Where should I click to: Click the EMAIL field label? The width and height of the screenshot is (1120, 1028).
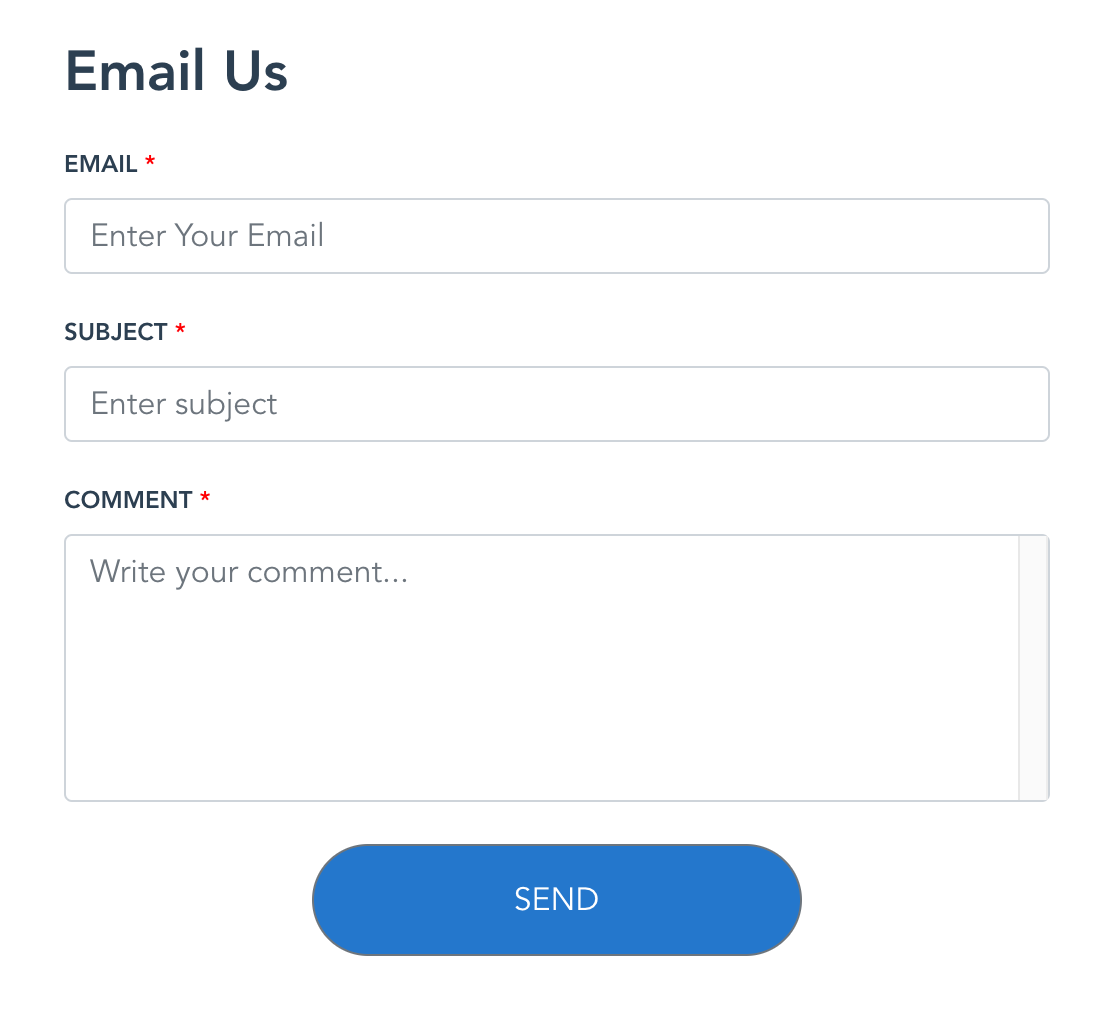pos(101,164)
